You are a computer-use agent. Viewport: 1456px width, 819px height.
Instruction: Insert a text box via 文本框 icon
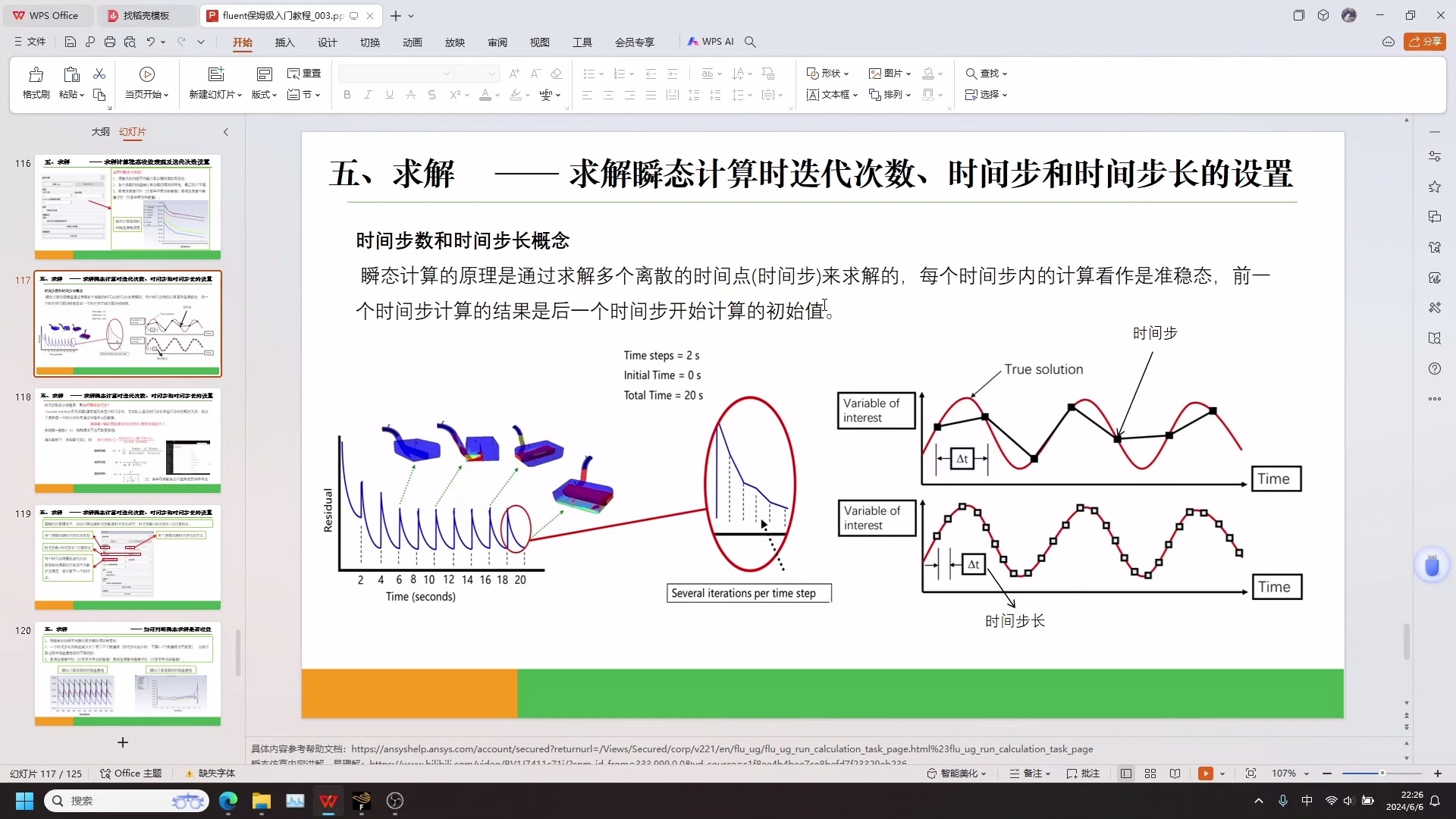(829, 95)
